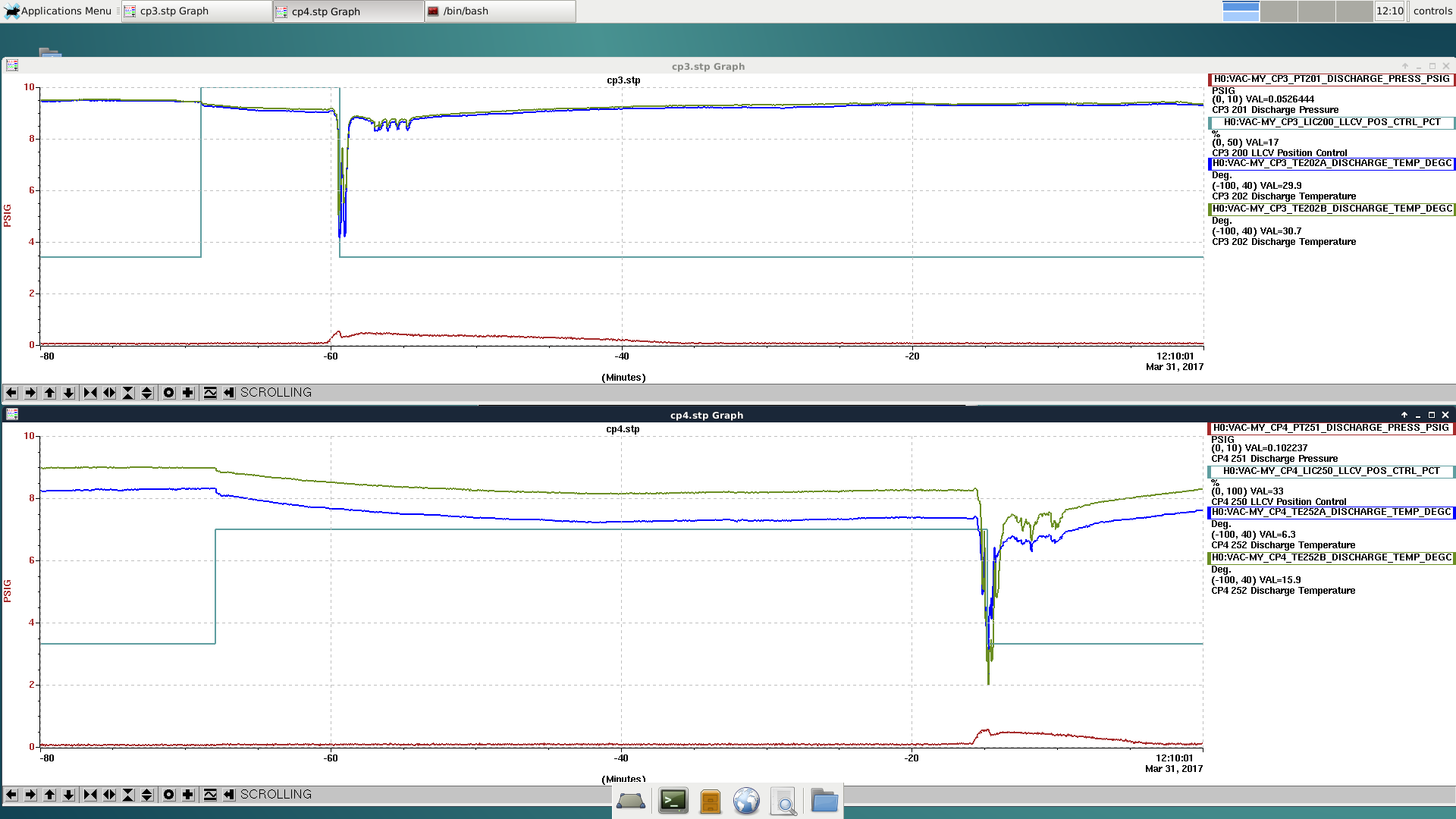Open terminal from the bottom dock
Image resolution: width=1456 pixels, height=819 pixels.
[x=673, y=801]
